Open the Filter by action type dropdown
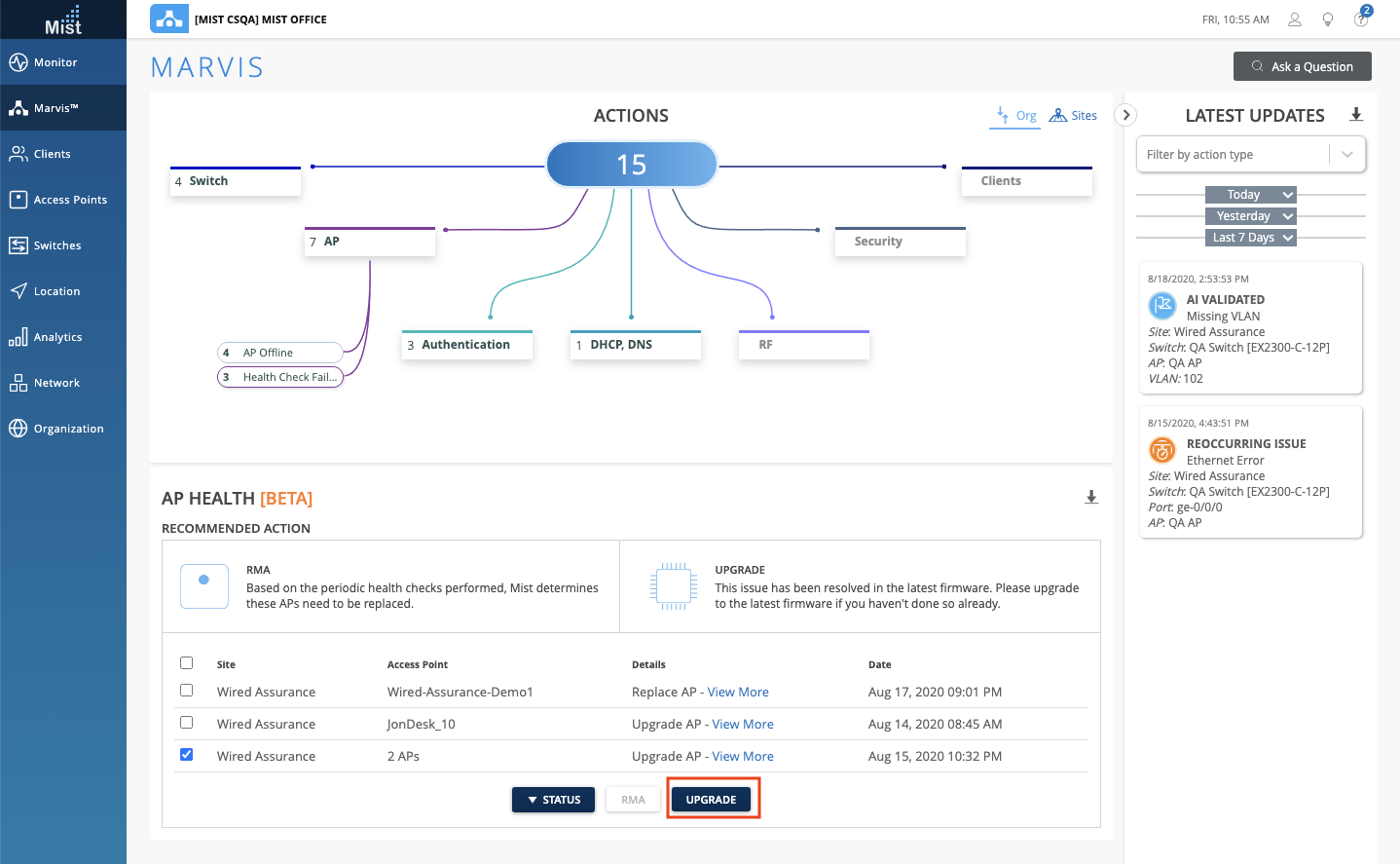 pyautogui.click(x=1250, y=154)
